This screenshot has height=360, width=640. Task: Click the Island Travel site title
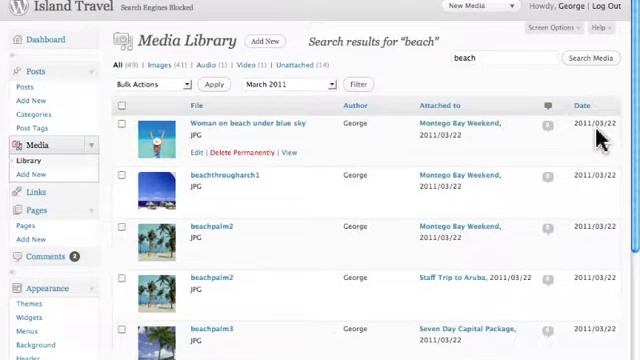pyautogui.click(x=73, y=6)
